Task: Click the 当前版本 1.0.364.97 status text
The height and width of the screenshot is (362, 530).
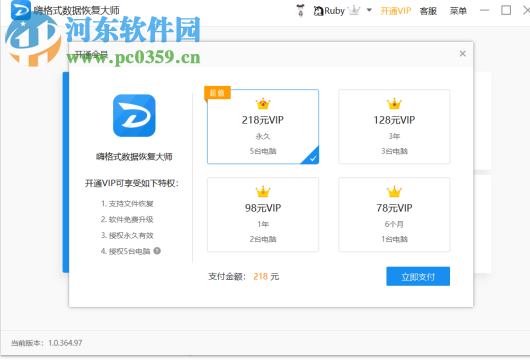Action: click(x=47, y=343)
